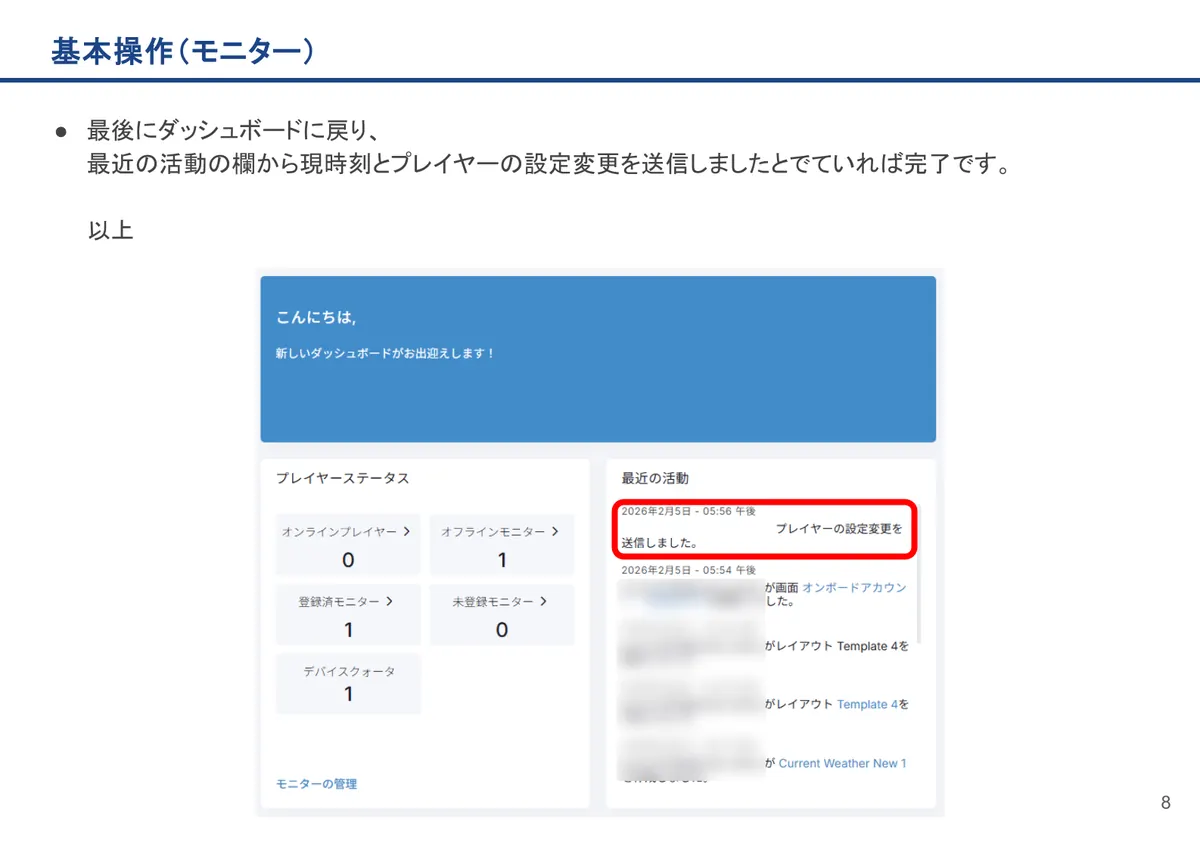Open the 未登録モニター status card

(x=502, y=615)
